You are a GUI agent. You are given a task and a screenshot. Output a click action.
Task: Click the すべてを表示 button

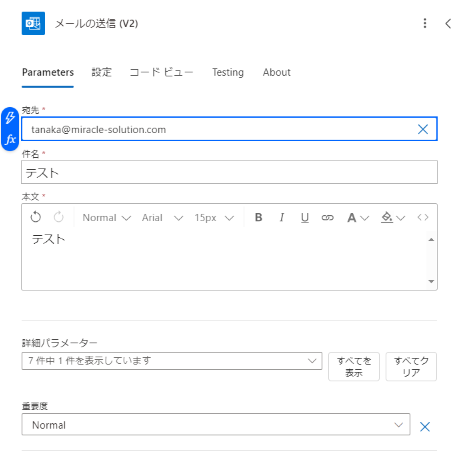pos(354,366)
